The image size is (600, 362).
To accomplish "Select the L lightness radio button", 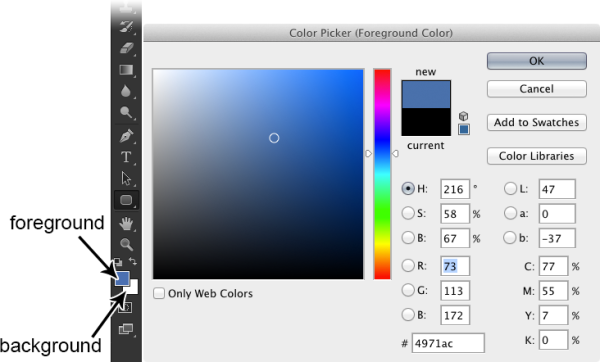I will (x=510, y=189).
